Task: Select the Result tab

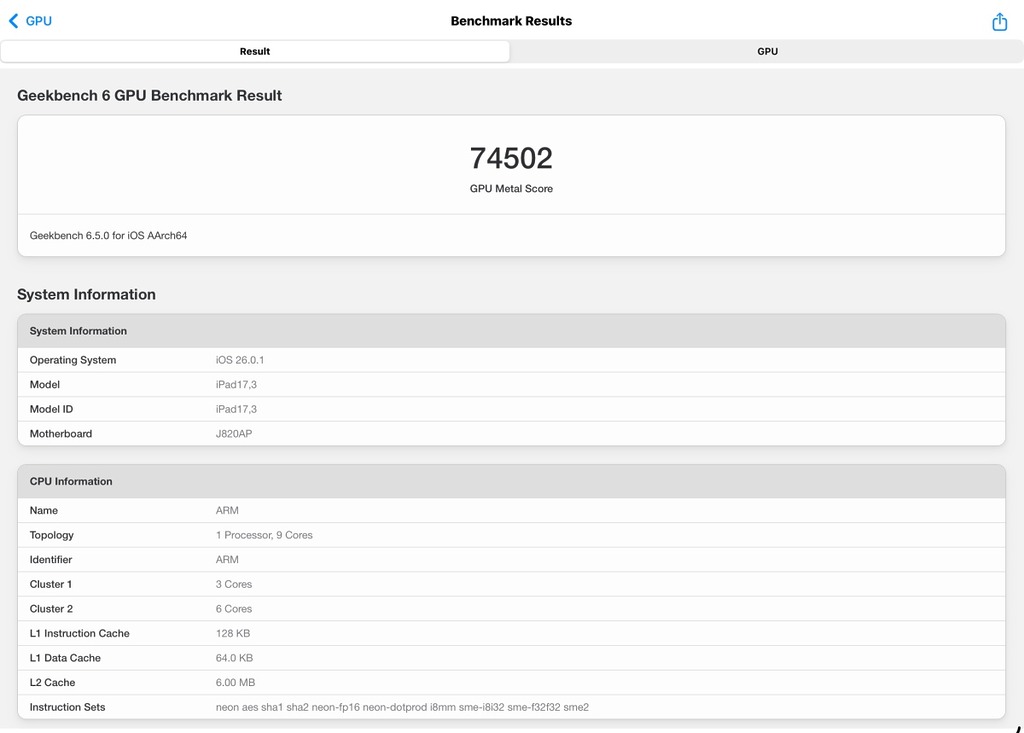Action: (x=255, y=51)
